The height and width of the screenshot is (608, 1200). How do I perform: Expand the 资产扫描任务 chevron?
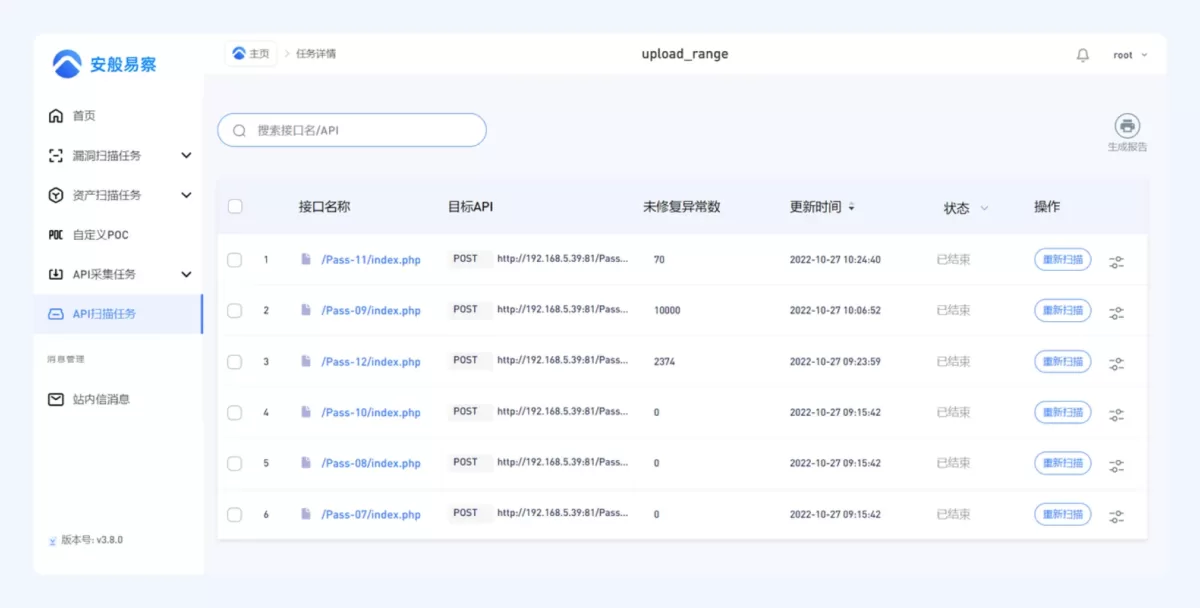[186, 195]
